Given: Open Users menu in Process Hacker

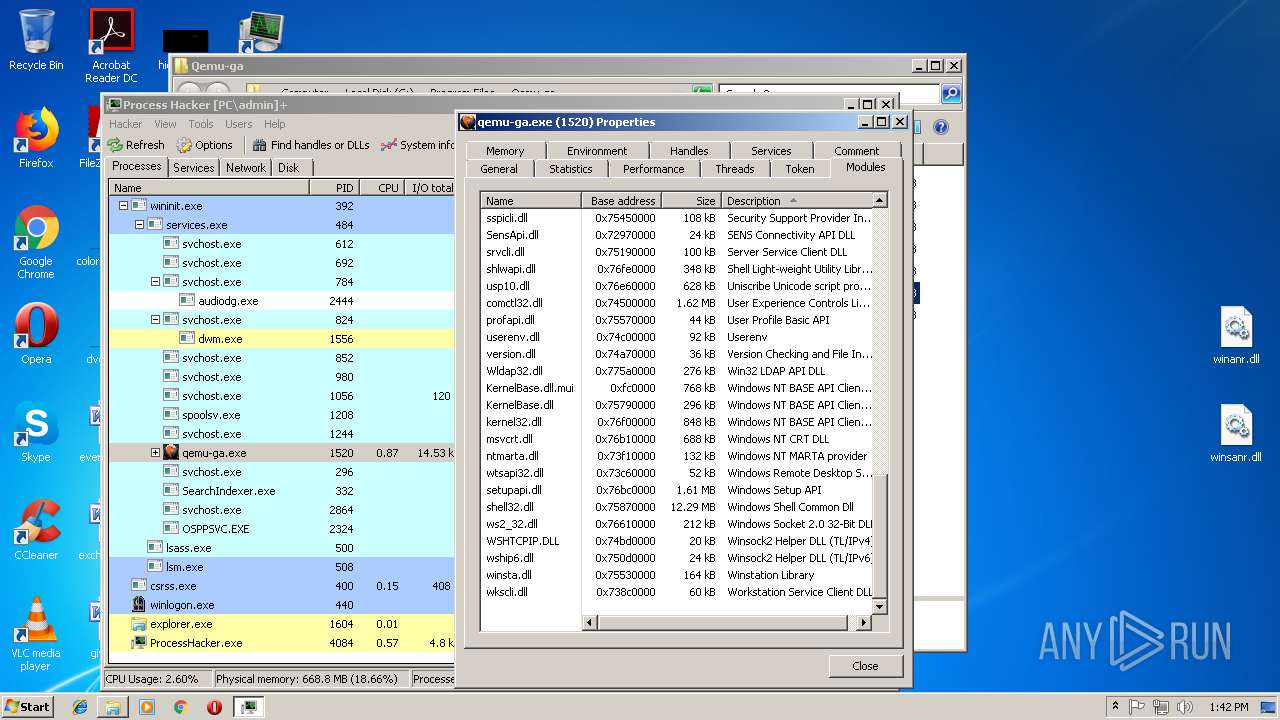Looking at the screenshot, I should pos(238,124).
